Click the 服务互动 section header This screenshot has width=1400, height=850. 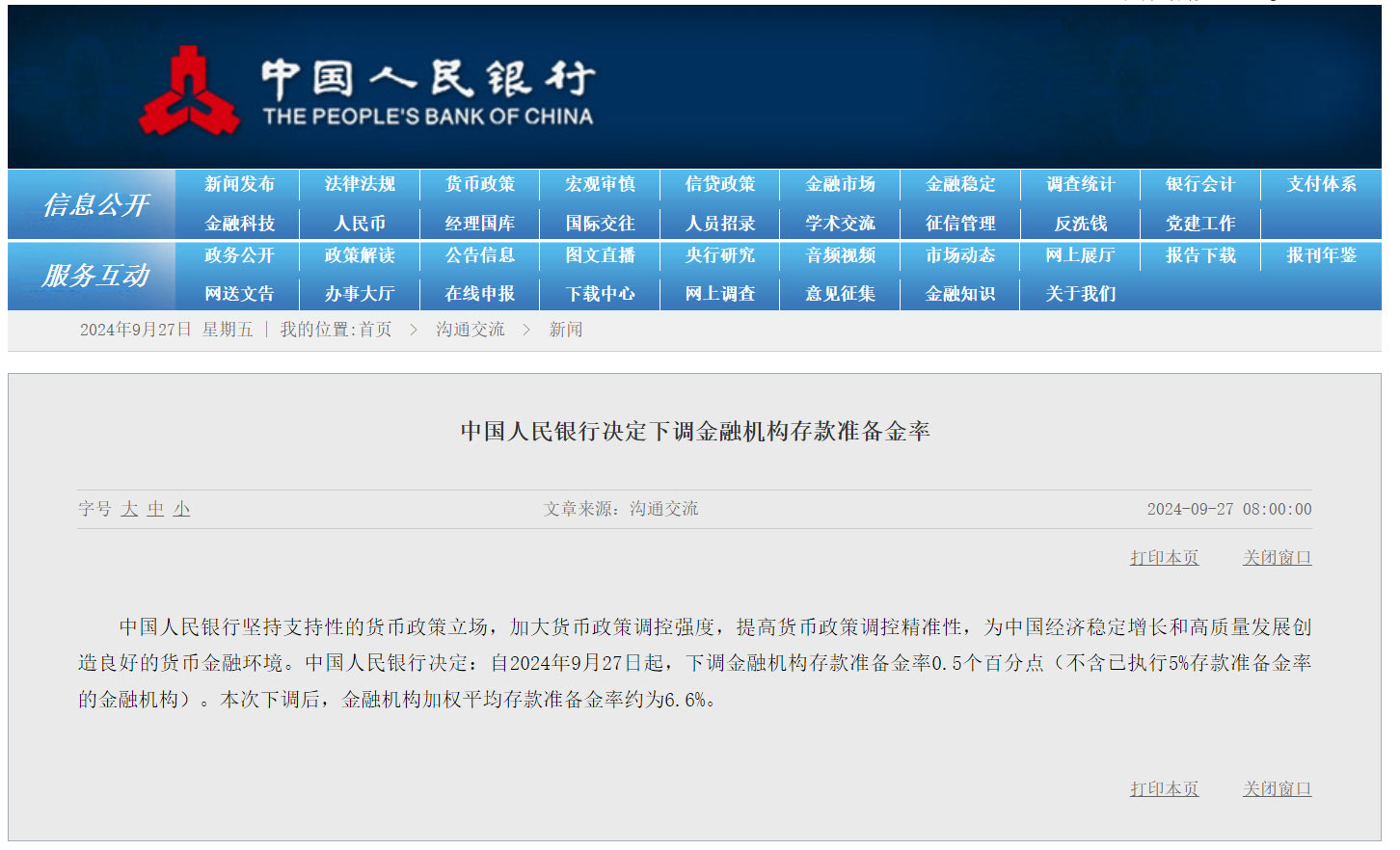95,276
